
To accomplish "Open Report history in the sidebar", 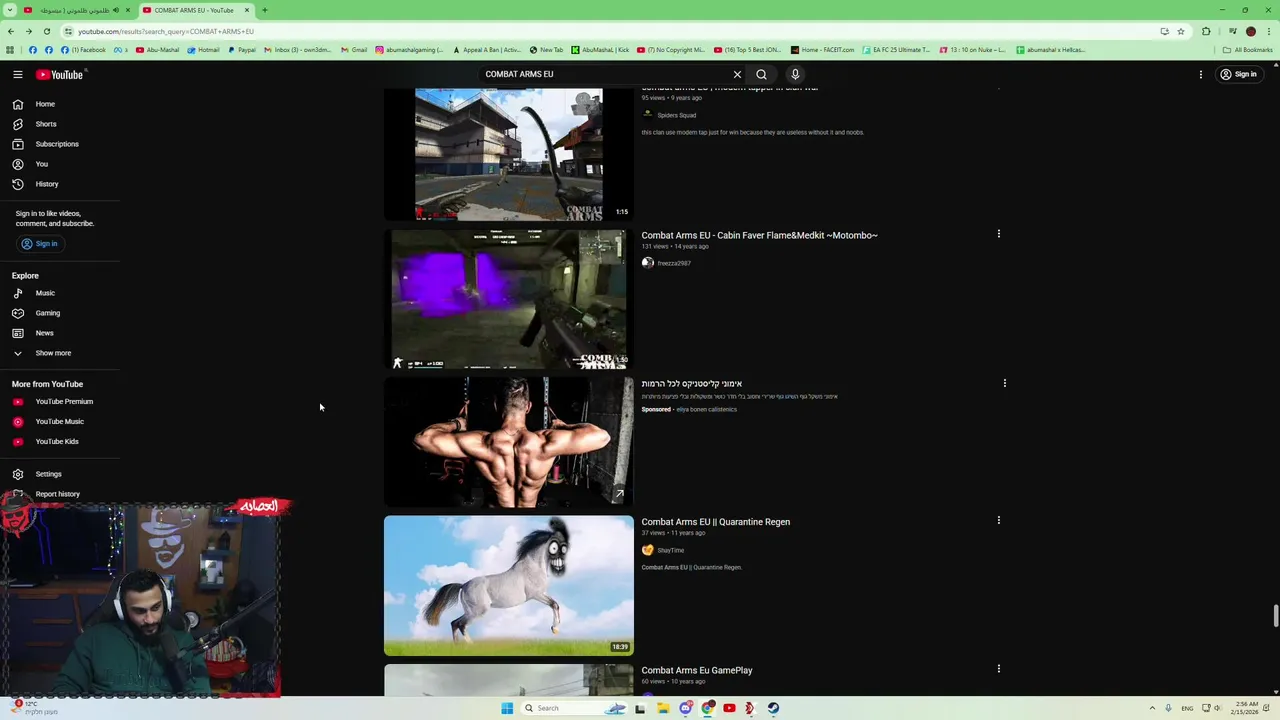I will [x=60, y=494].
